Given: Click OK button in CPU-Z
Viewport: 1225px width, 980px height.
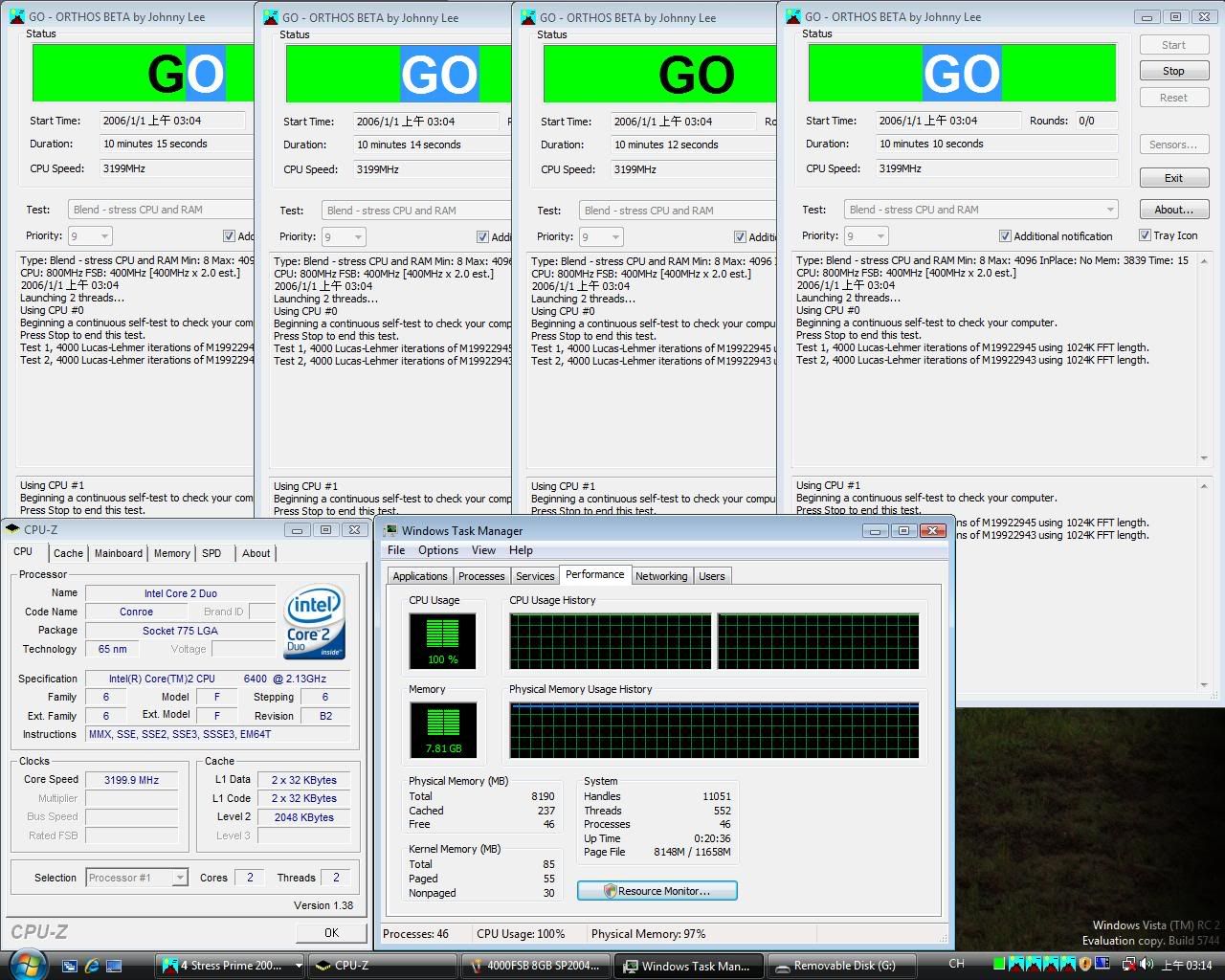Looking at the screenshot, I should (331, 932).
